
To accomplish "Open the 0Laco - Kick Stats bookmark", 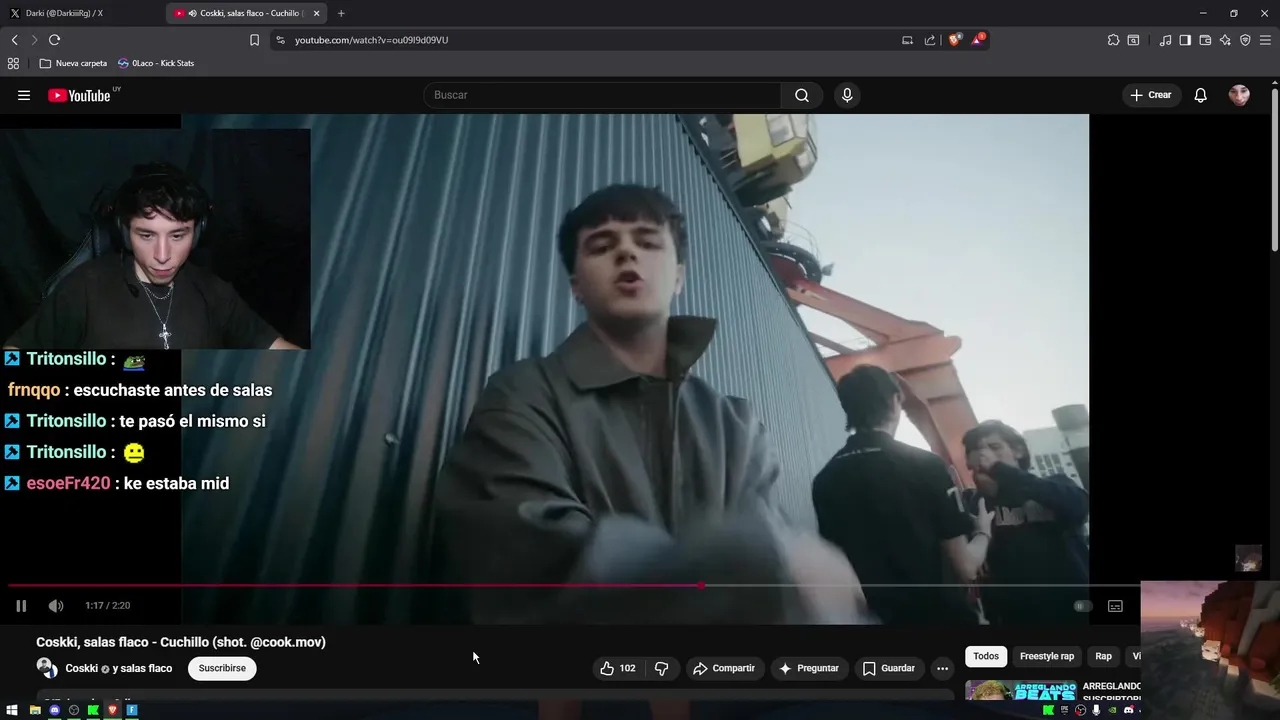I will point(156,63).
